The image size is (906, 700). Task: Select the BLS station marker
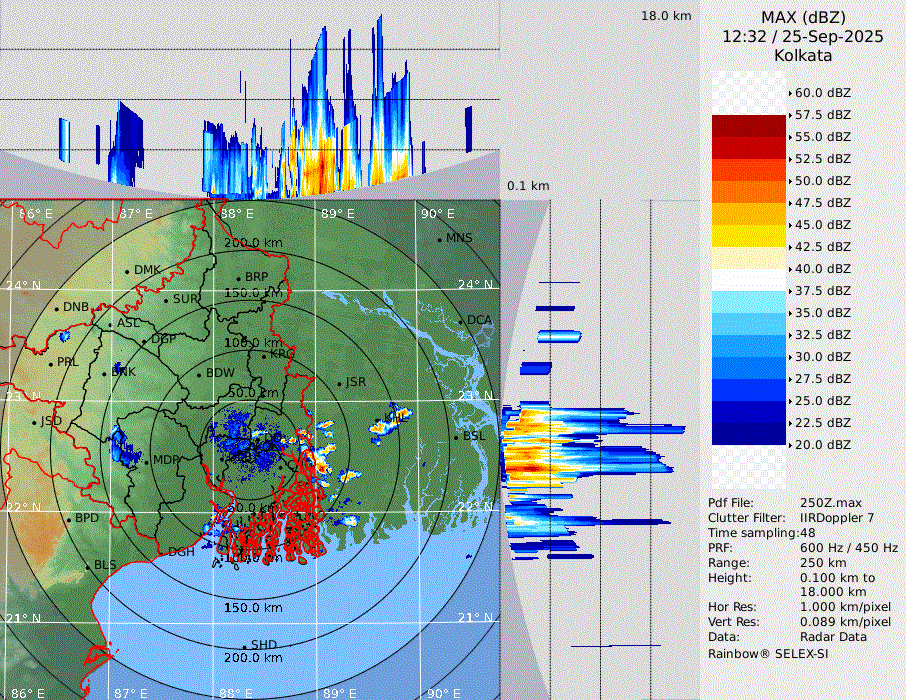click(87, 567)
